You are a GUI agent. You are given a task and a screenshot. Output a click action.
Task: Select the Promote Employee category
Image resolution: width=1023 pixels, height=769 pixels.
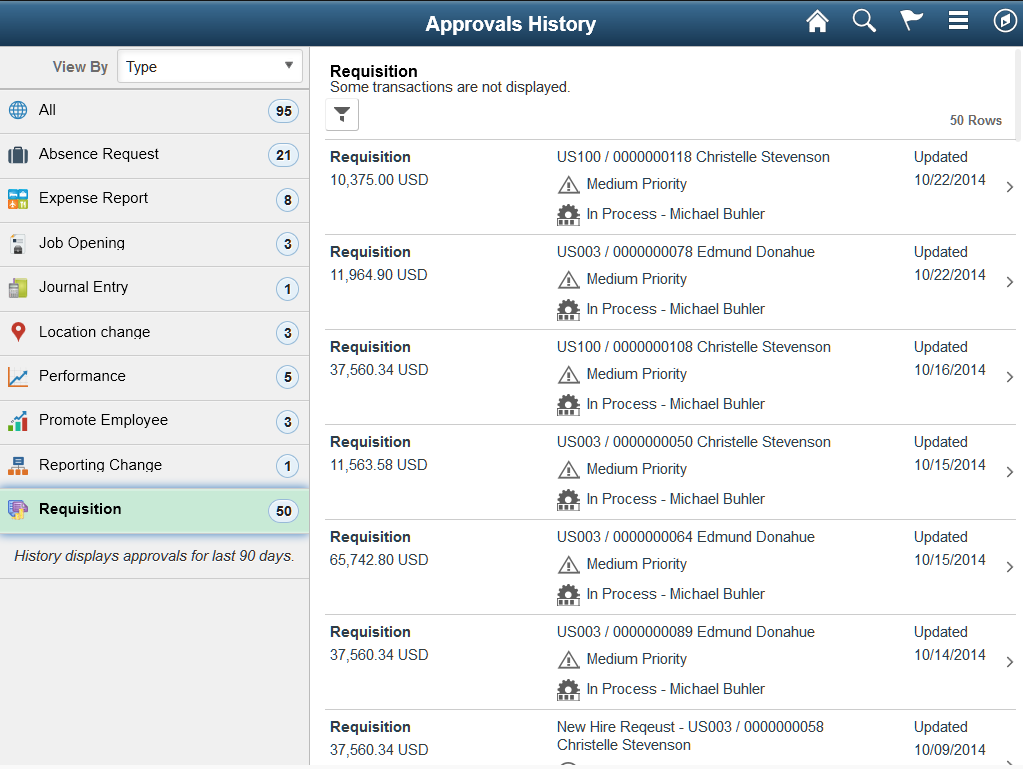point(155,421)
